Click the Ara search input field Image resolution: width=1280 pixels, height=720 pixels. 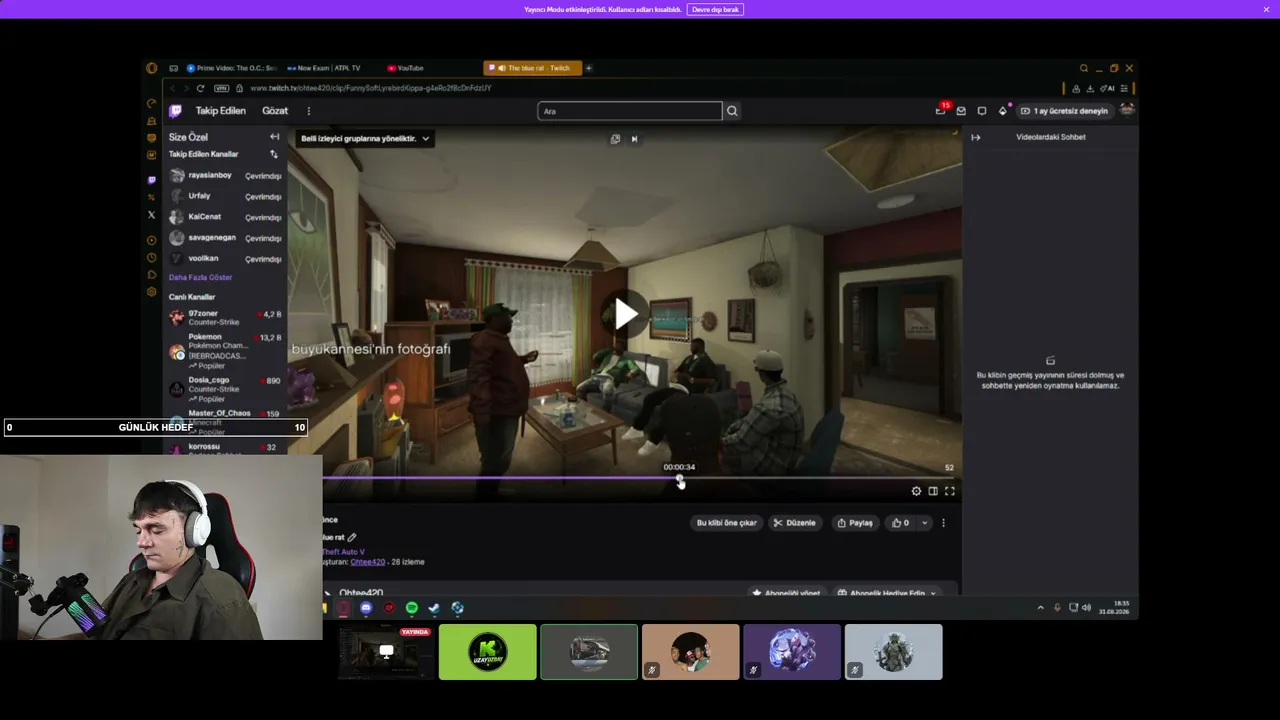point(629,111)
